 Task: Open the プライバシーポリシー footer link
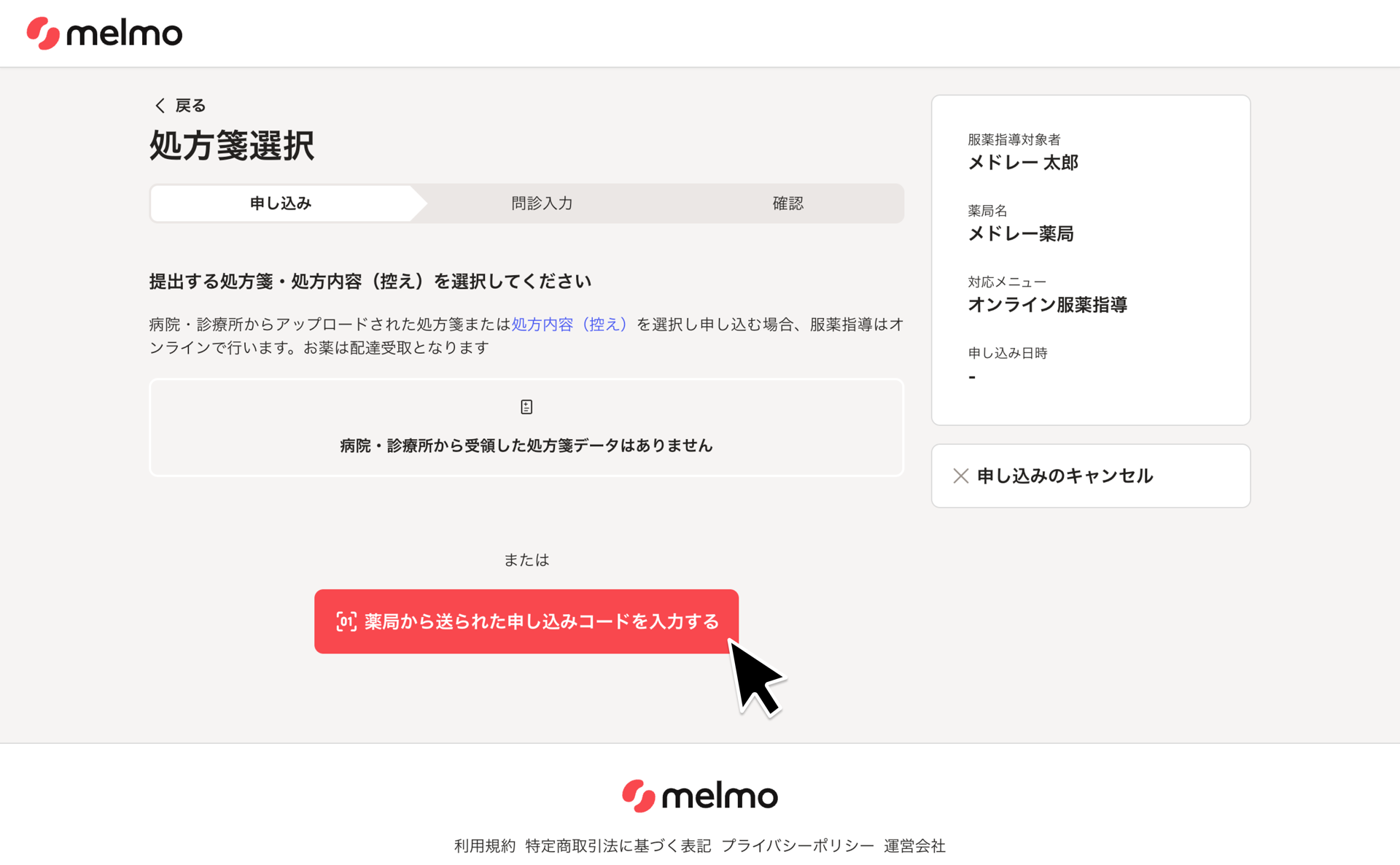(x=797, y=846)
